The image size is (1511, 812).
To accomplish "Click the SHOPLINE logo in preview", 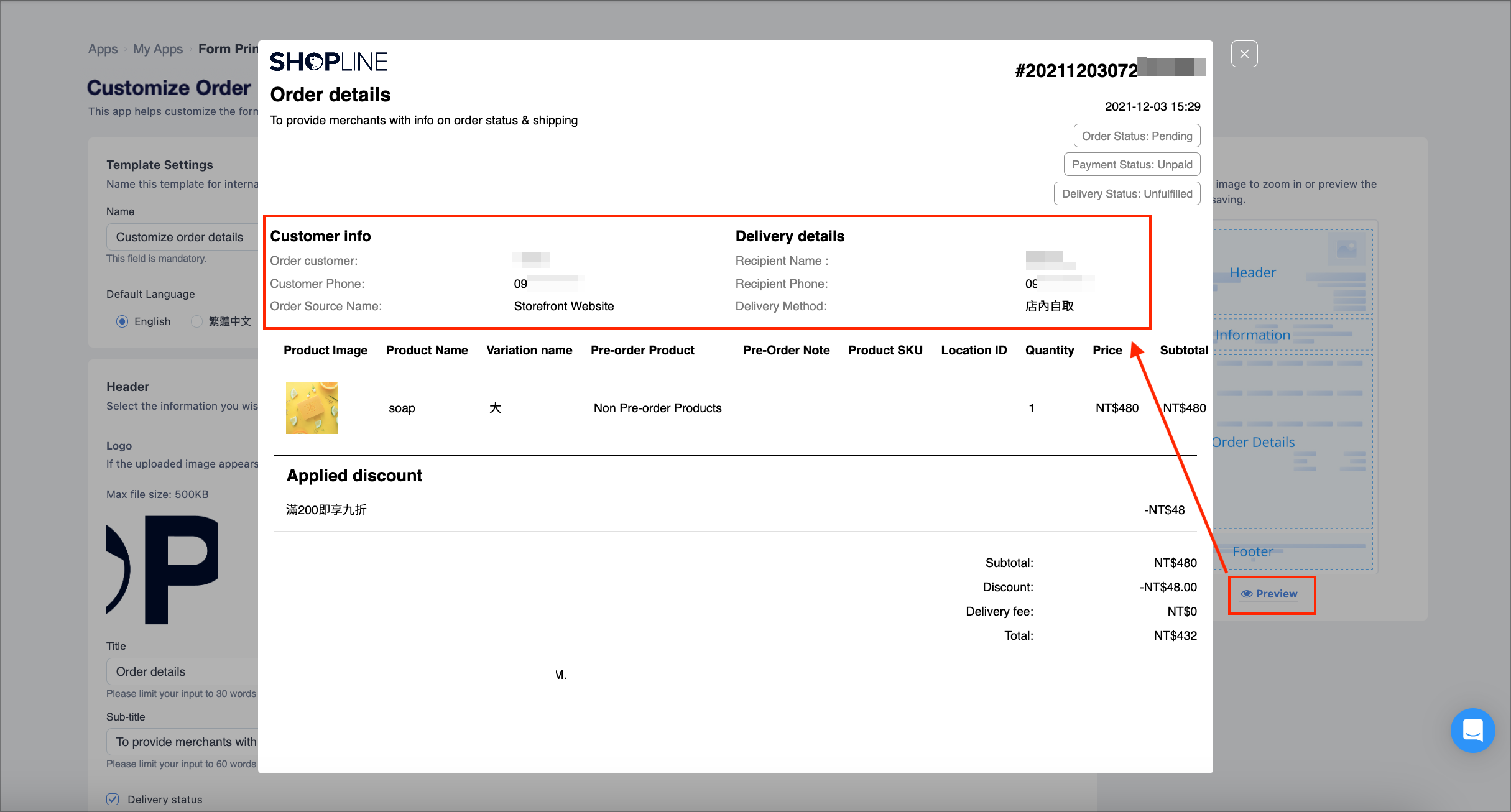I will click(x=328, y=62).
